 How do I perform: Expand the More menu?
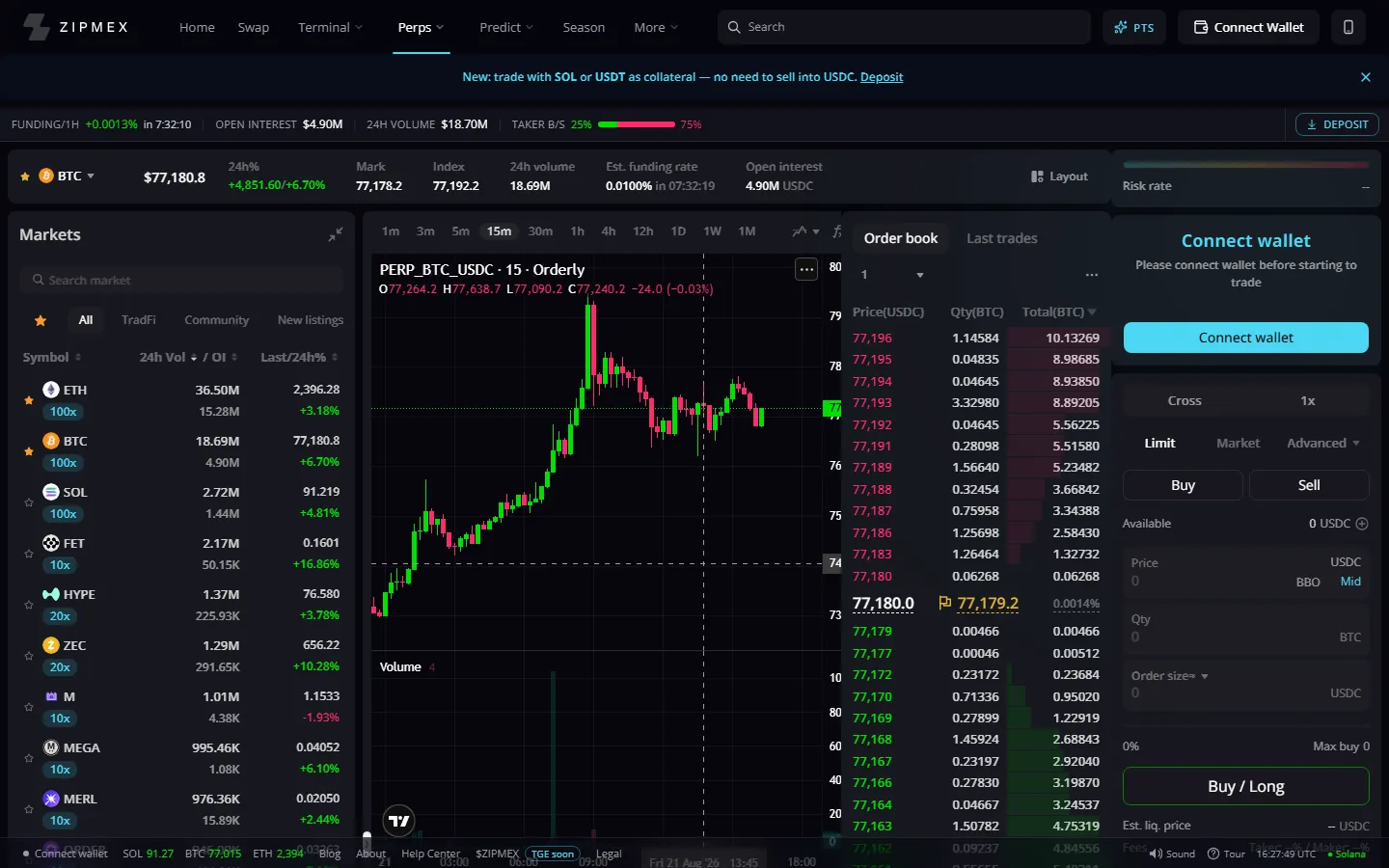click(656, 27)
